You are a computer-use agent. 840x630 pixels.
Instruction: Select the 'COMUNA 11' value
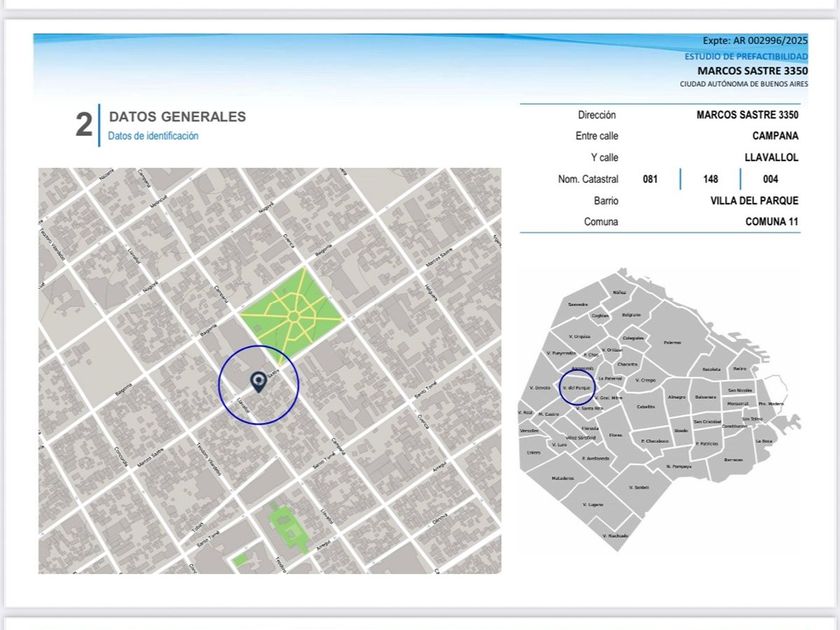pyautogui.click(x=772, y=222)
